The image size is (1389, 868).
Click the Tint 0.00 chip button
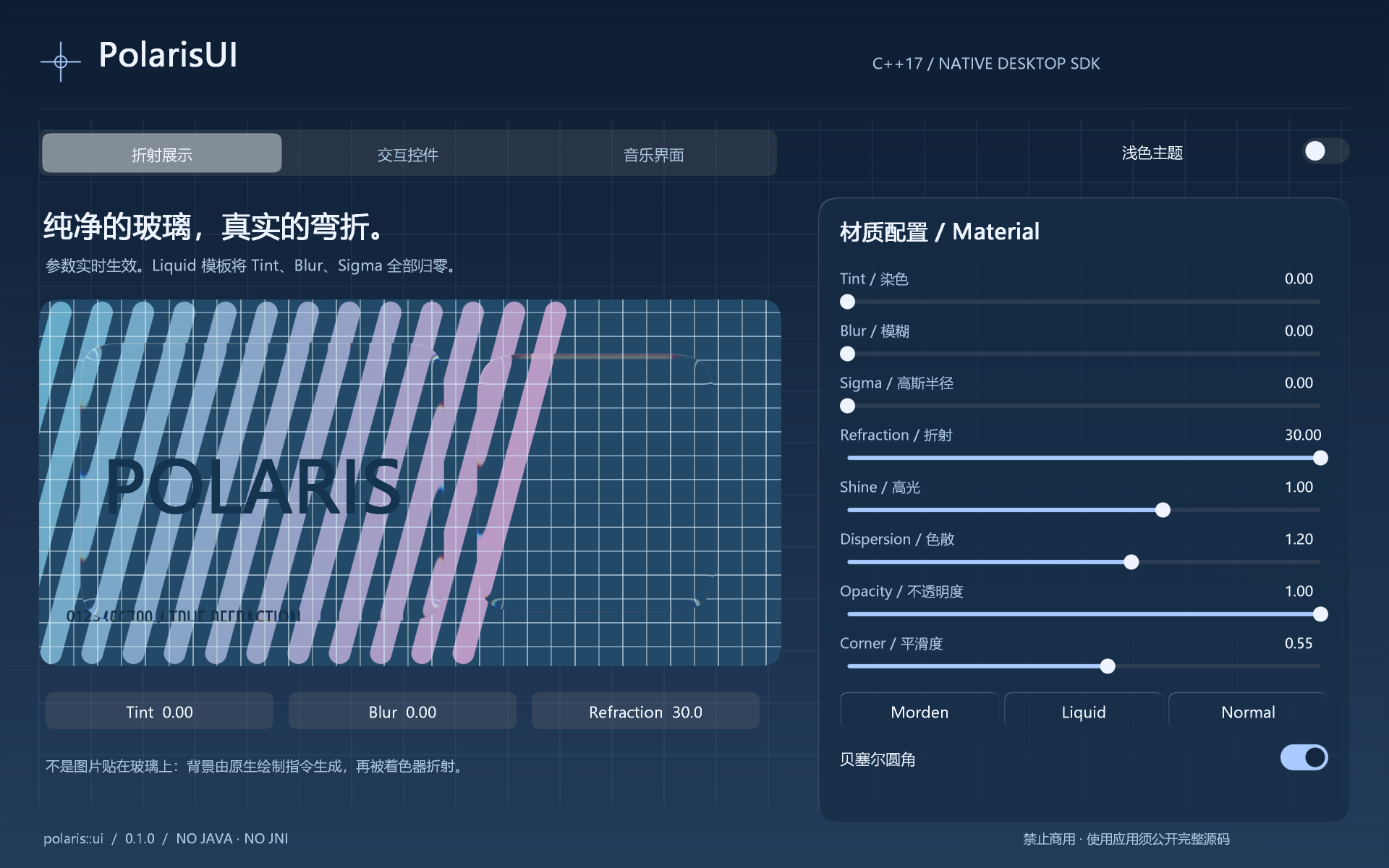[x=159, y=712]
